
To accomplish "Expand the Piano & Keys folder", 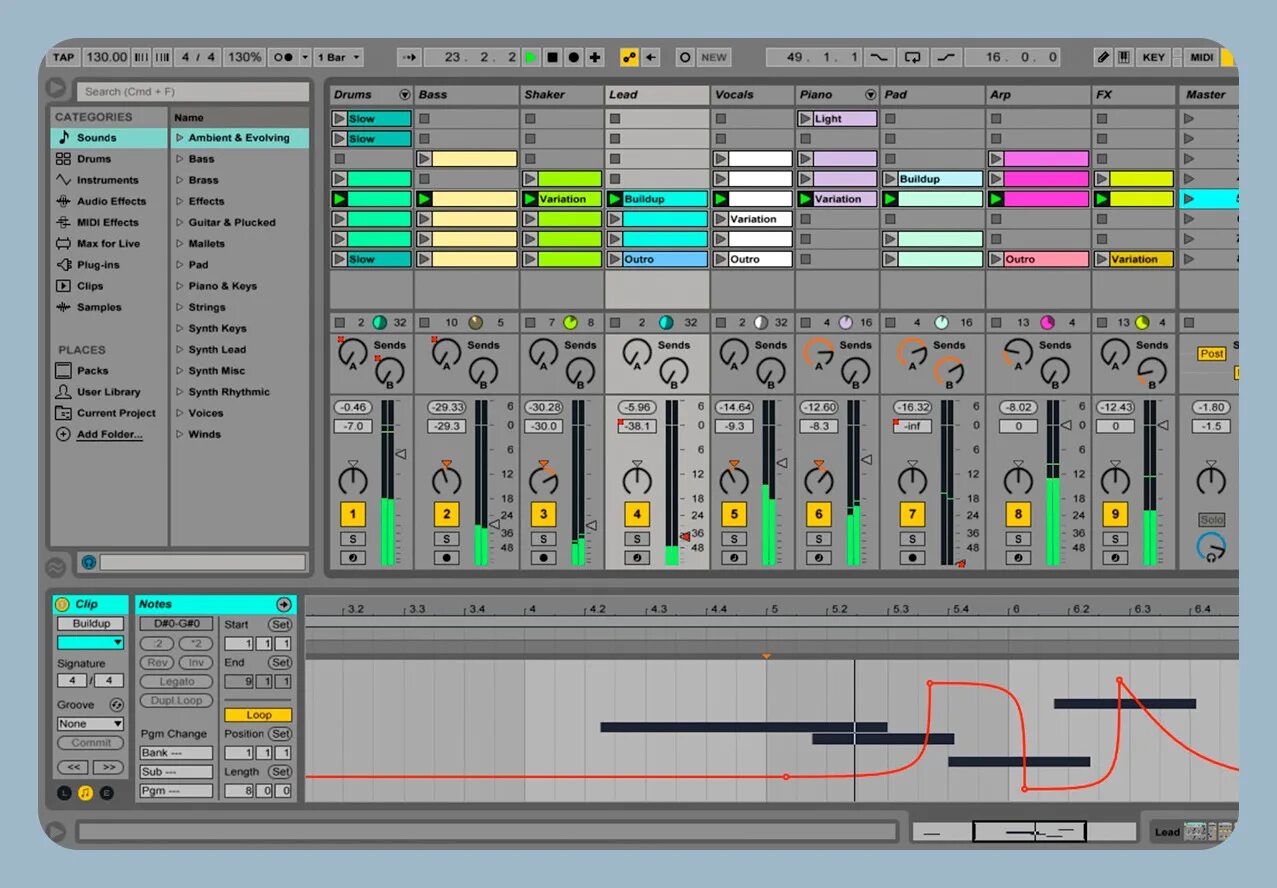I will [x=180, y=286].
